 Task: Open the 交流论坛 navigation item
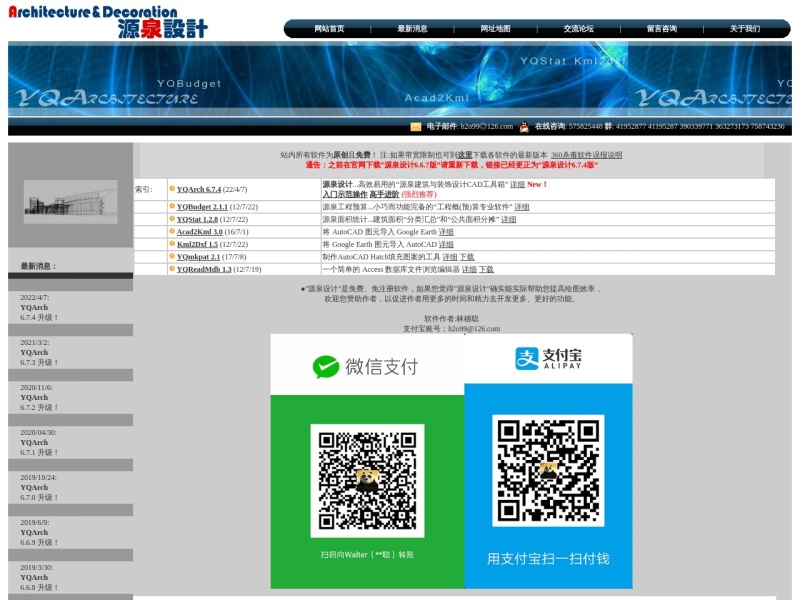click(579, 29)
